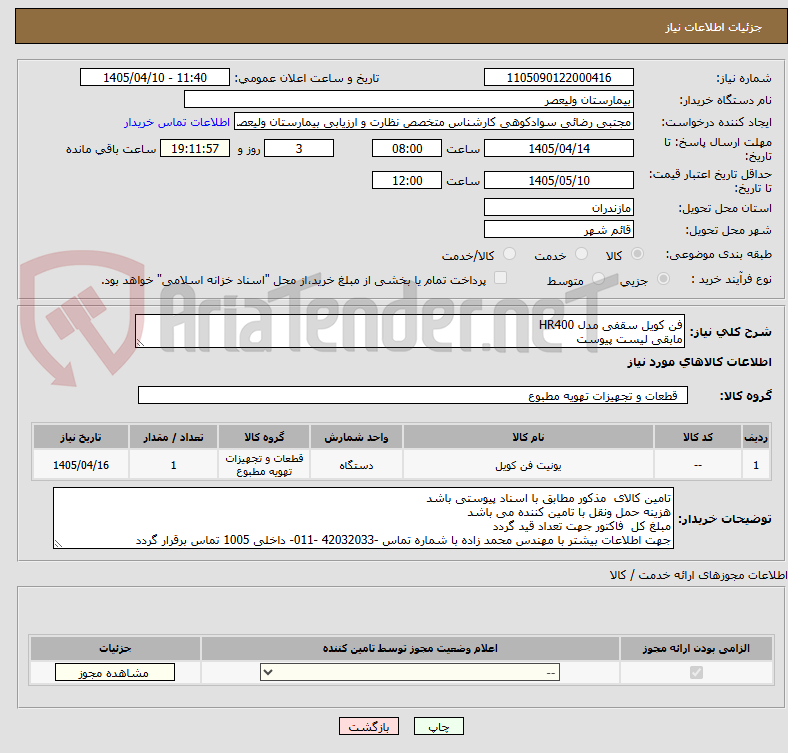Click the resize handle of buyer notes textarea
788x753 pixels.
(x=58, y=544)
